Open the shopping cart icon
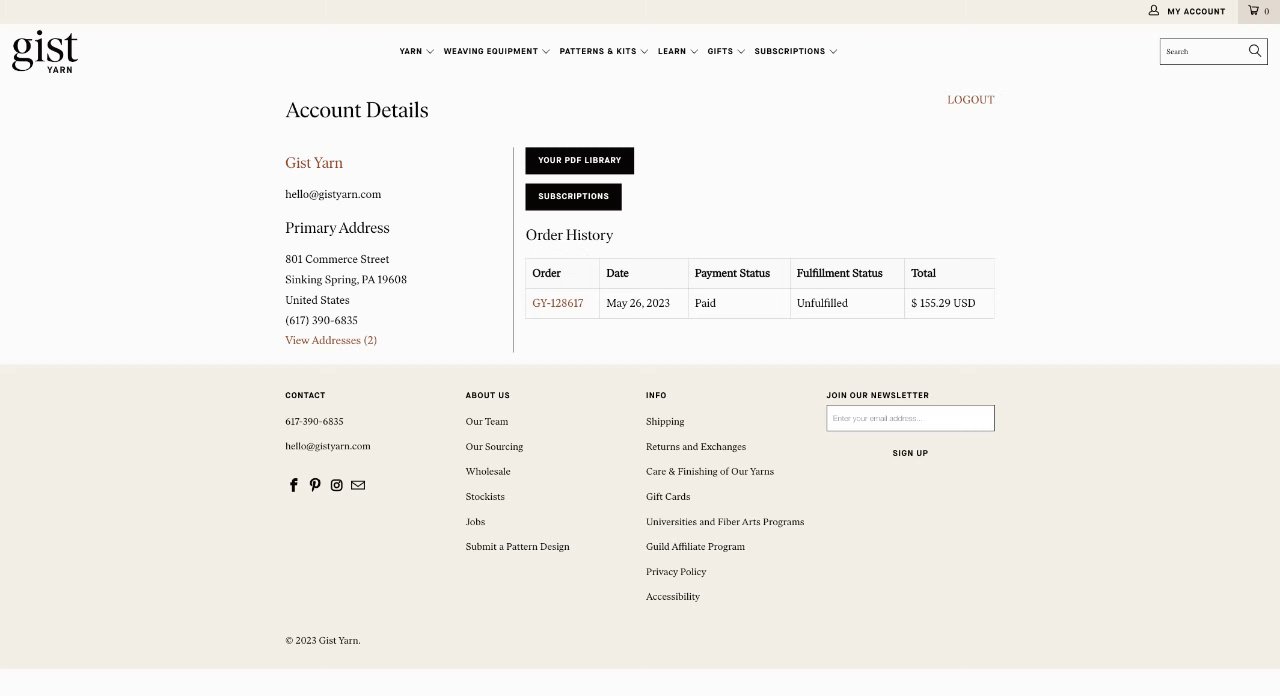 pos(1254,11)
